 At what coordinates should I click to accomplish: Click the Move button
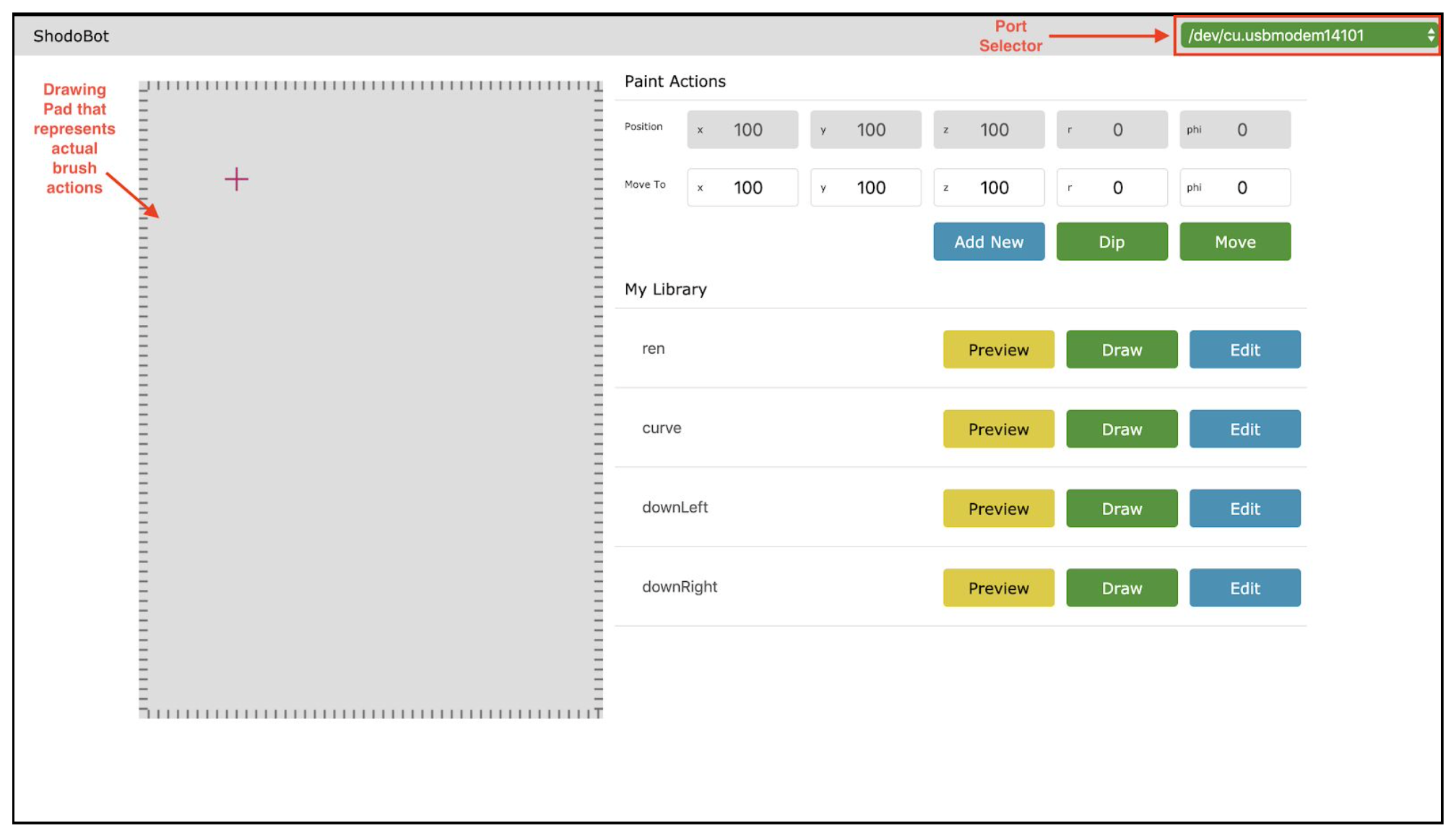tap(1234, 241)
